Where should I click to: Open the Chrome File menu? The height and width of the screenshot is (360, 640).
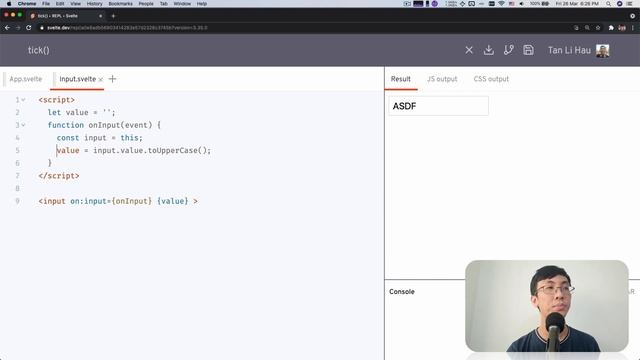(x=46, y=4)
